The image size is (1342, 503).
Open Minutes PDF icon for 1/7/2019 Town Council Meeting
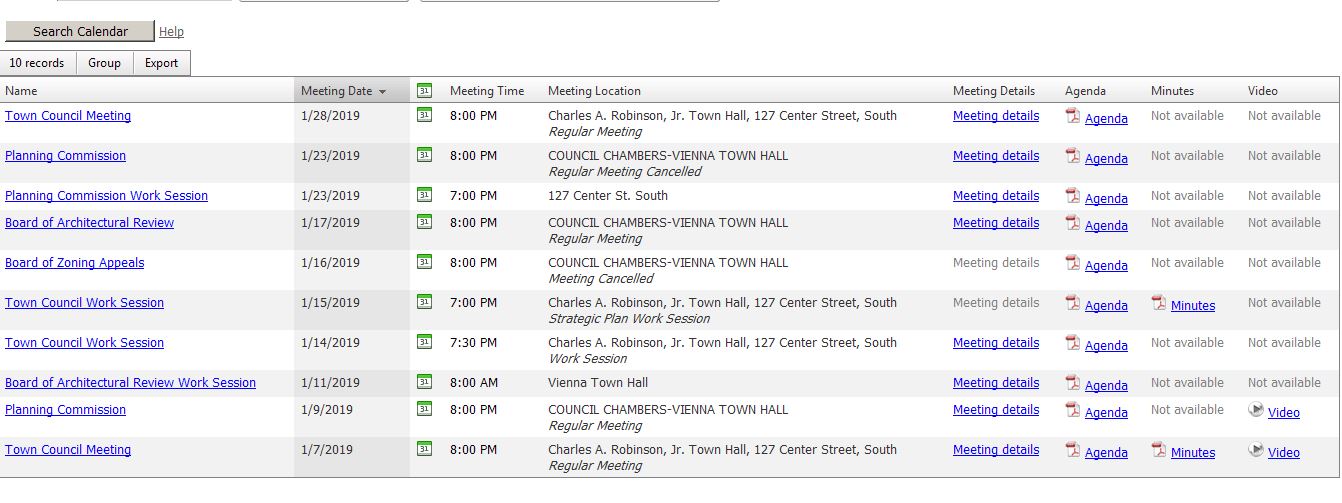point(1159,450)
